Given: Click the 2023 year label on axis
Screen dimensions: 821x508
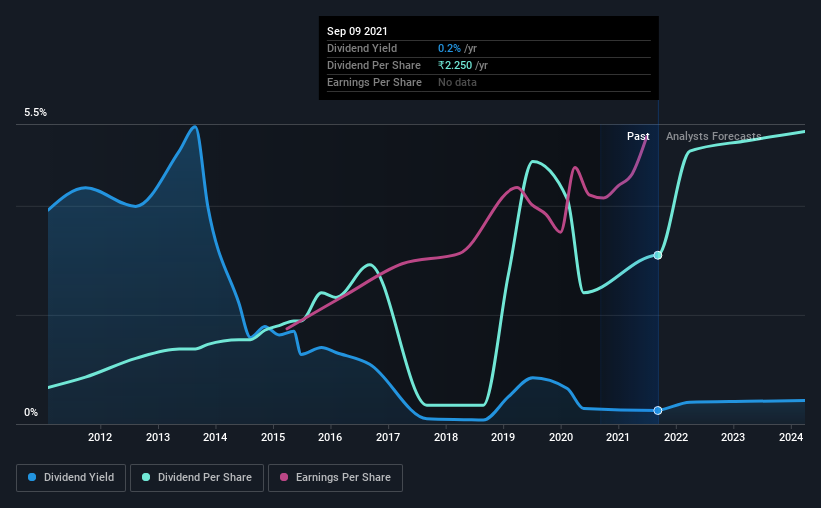Looking at the screenshot, I should point(733,437).
